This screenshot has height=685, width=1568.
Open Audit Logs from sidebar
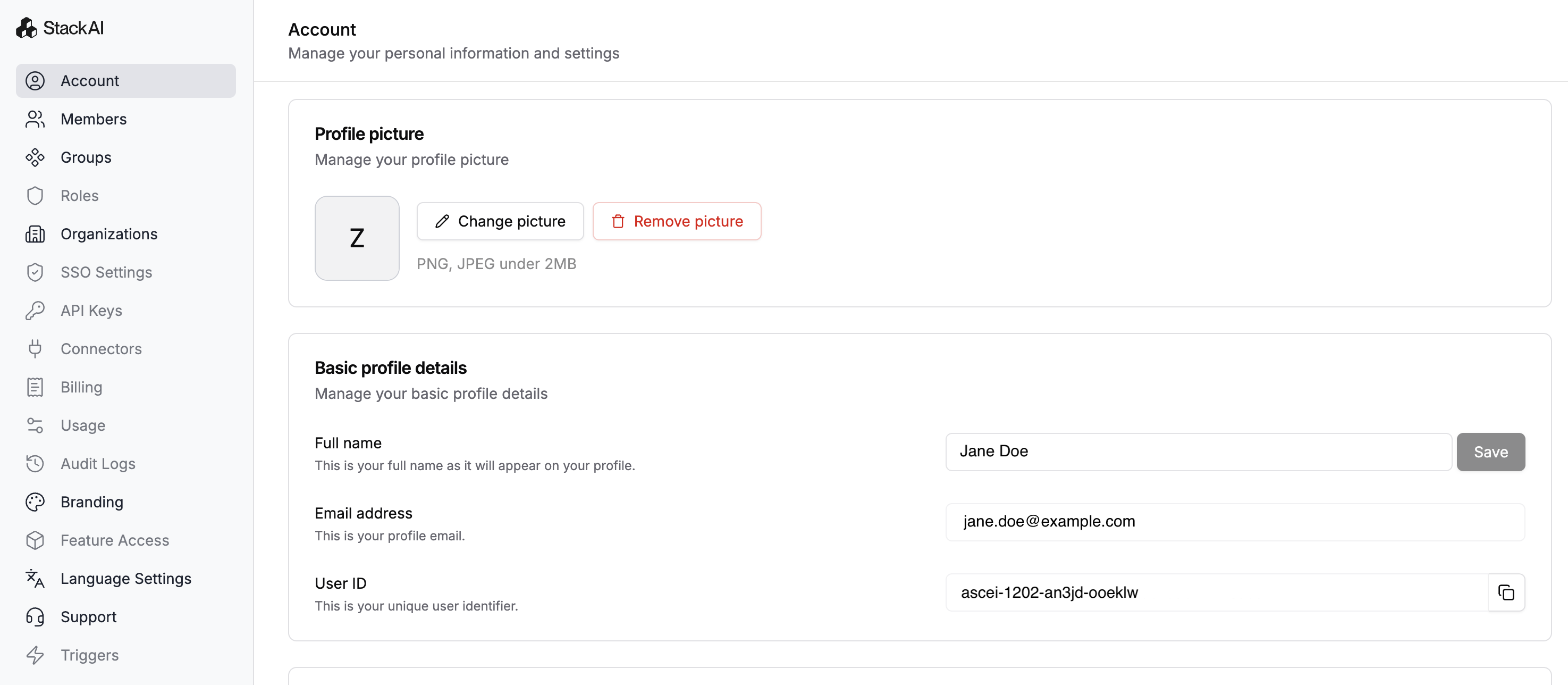[x=98, y=464]
